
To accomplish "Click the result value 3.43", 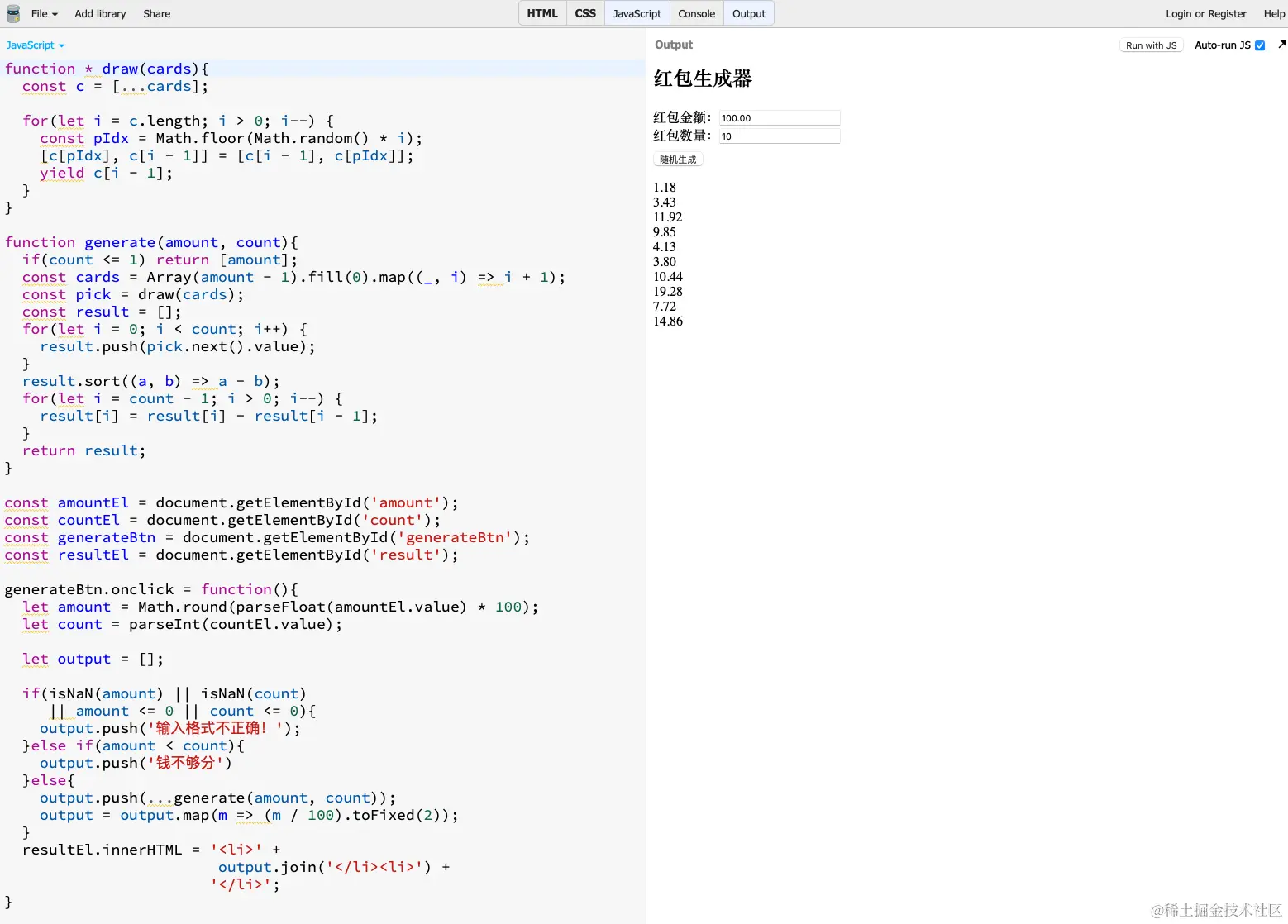I will click(665, 202).
